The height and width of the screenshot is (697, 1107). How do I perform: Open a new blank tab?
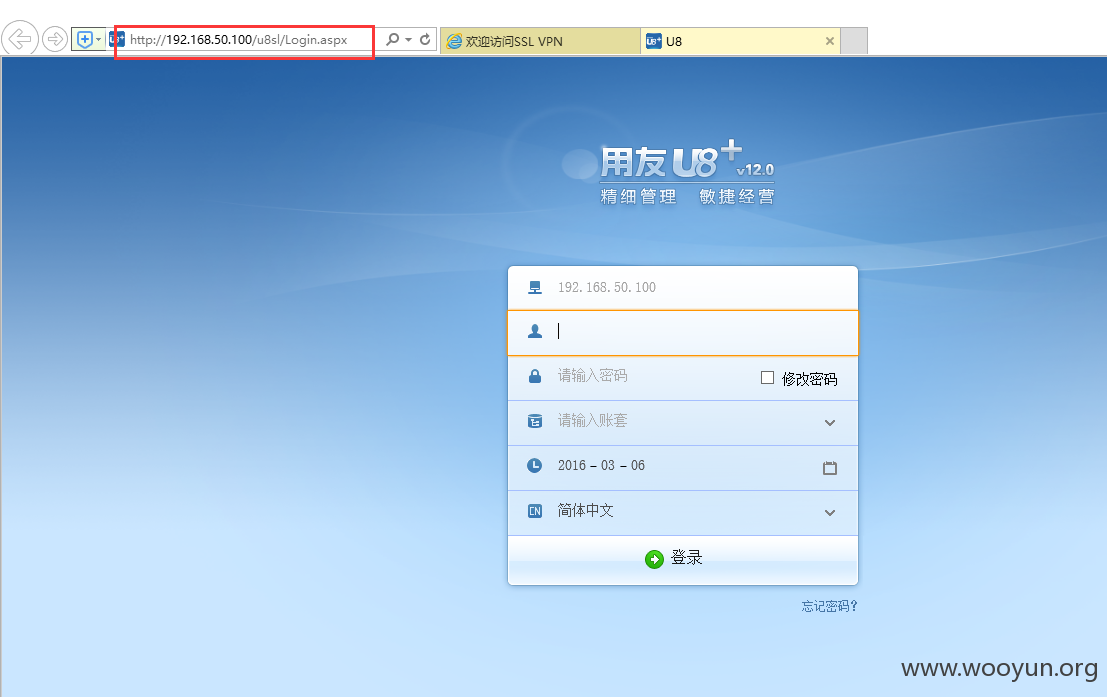854,41
